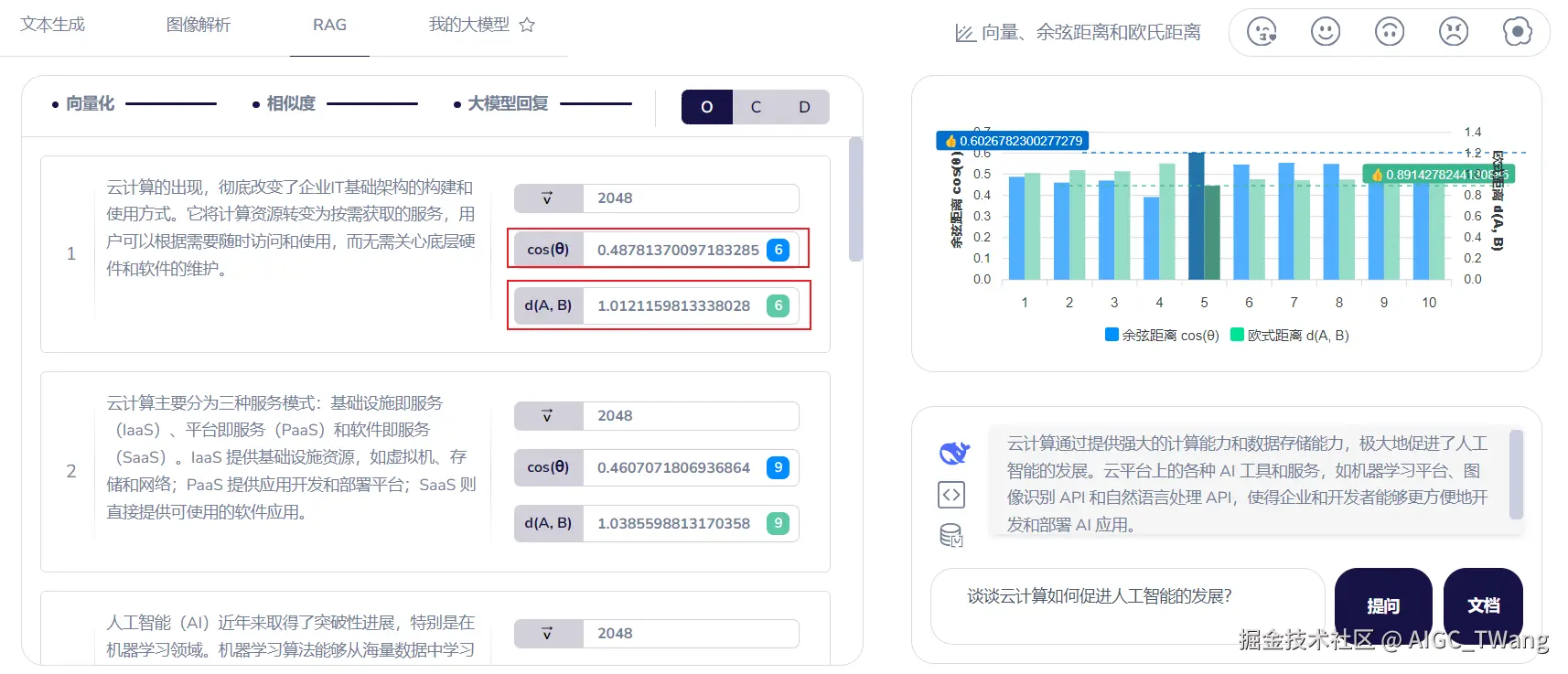Click the question input field
The width and height of the screenshot is (1568, 674).
[x=1127, y=605]
